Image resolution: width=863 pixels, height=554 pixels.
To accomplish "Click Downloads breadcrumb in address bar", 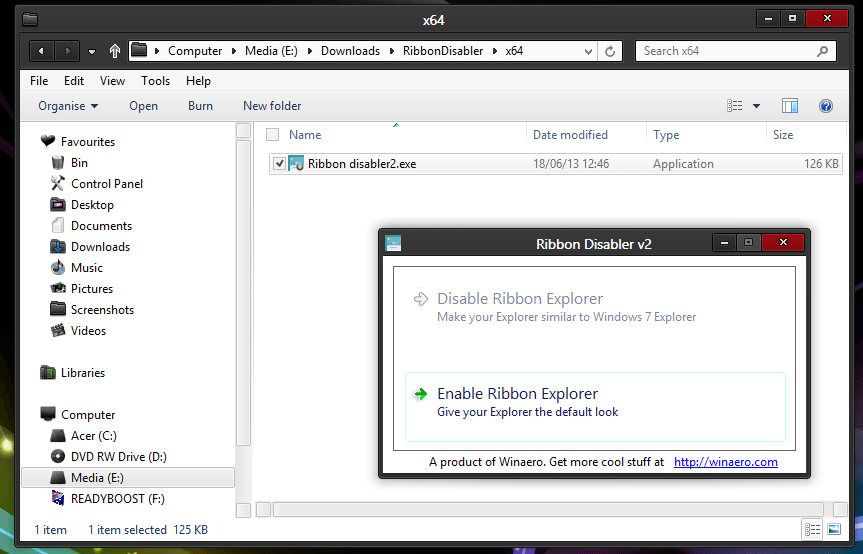I will 350,51.
